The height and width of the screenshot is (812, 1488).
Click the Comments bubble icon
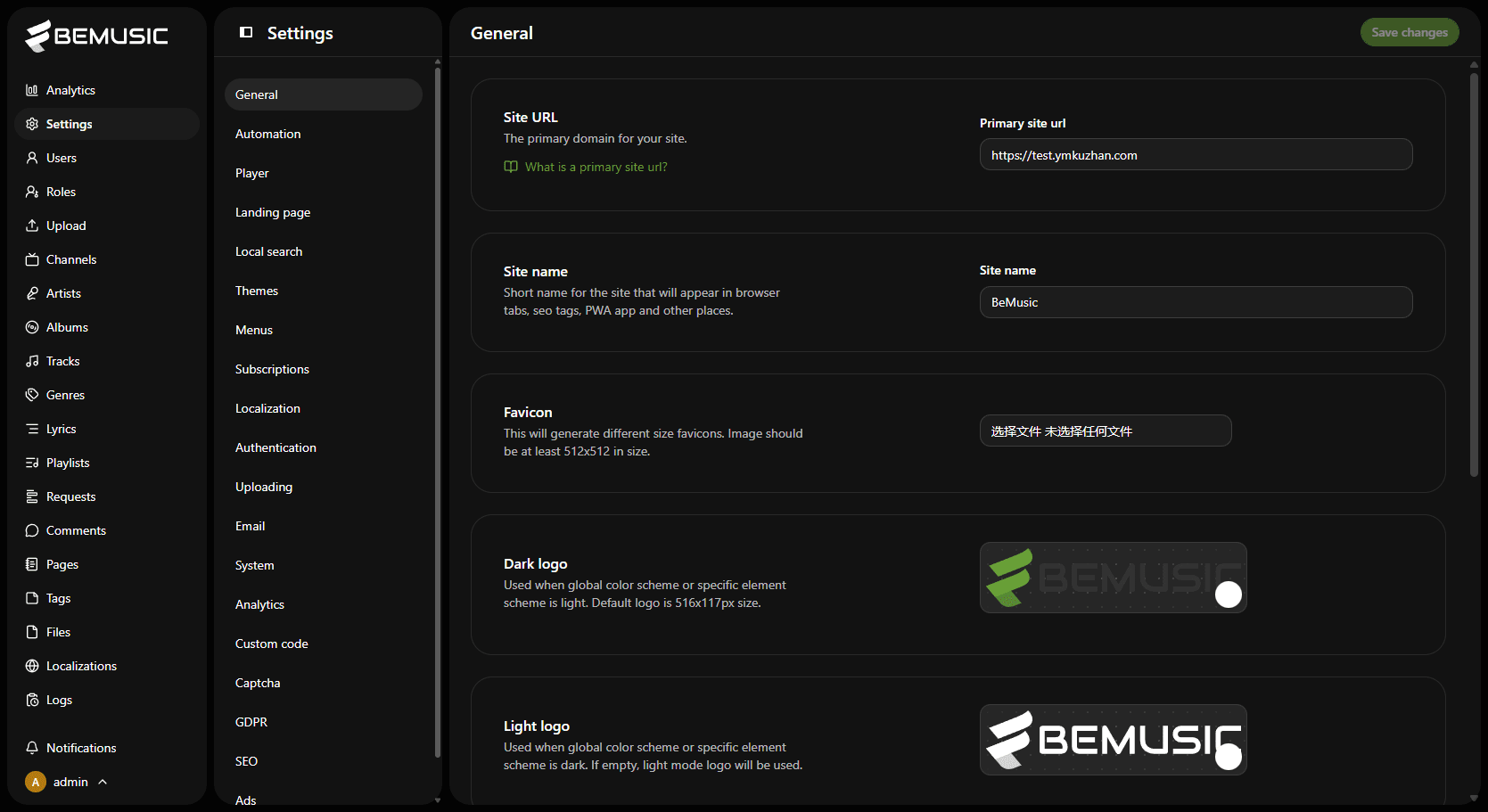point(32,530)
